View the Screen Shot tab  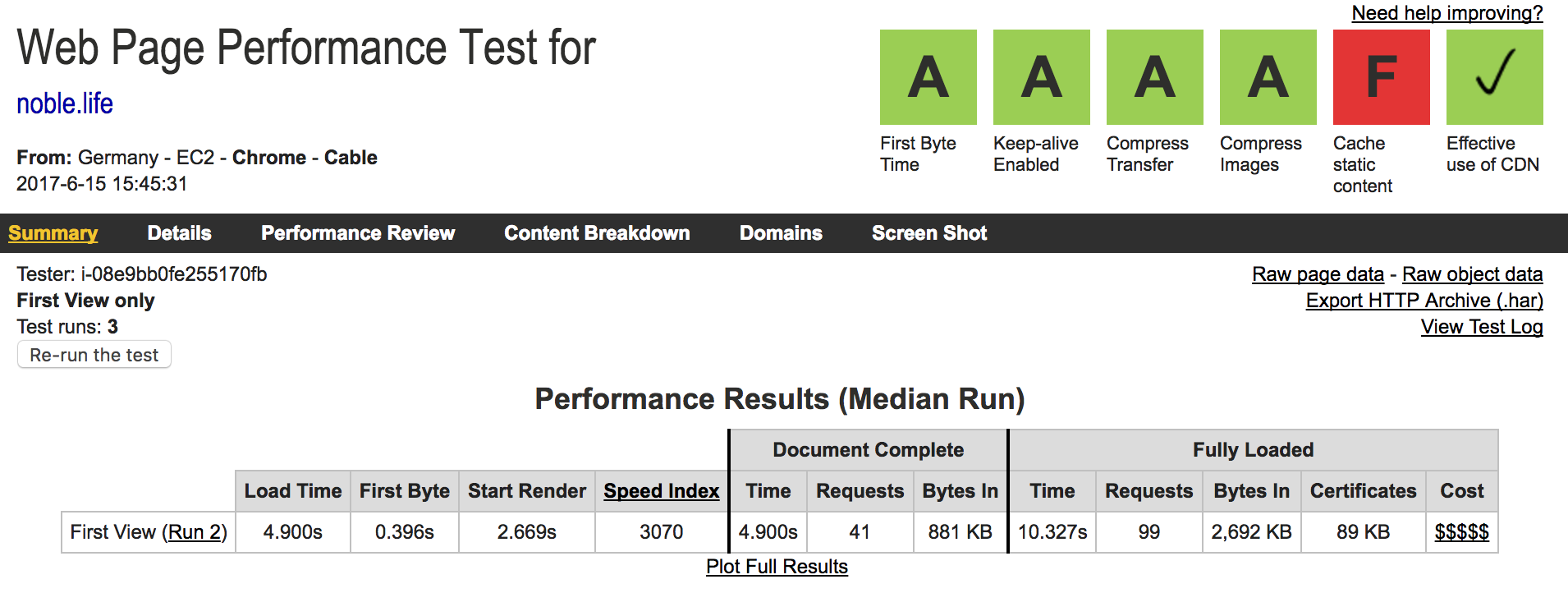pos(929,233)
